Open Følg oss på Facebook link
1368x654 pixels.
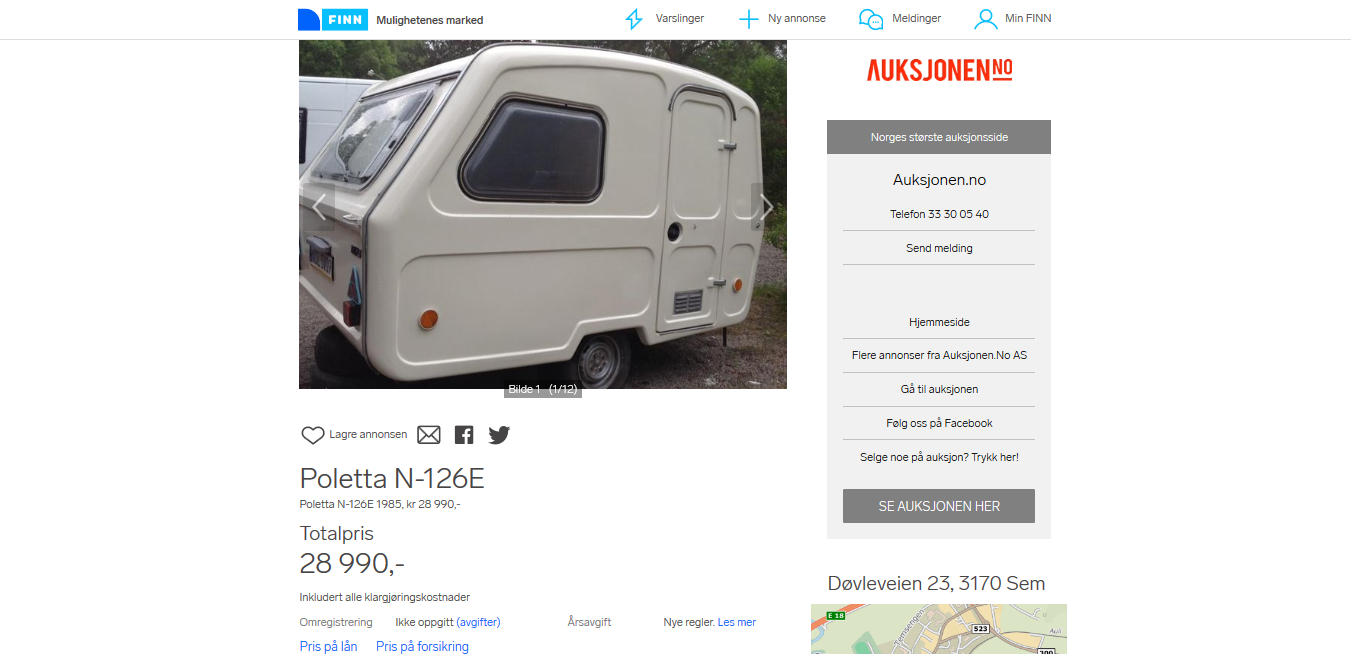(939, 423)
